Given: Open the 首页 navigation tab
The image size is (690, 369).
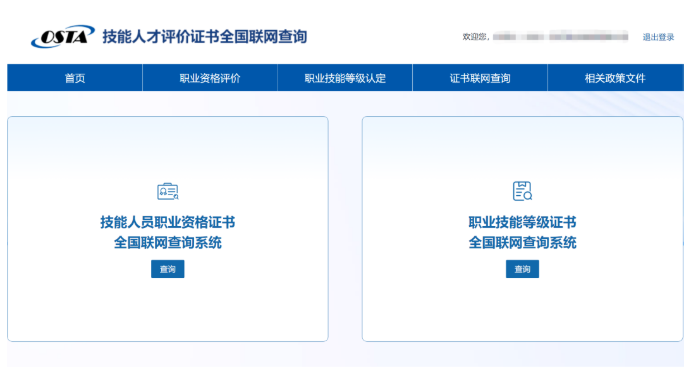Looking at the screenshot, I should (x=75, y=78).
